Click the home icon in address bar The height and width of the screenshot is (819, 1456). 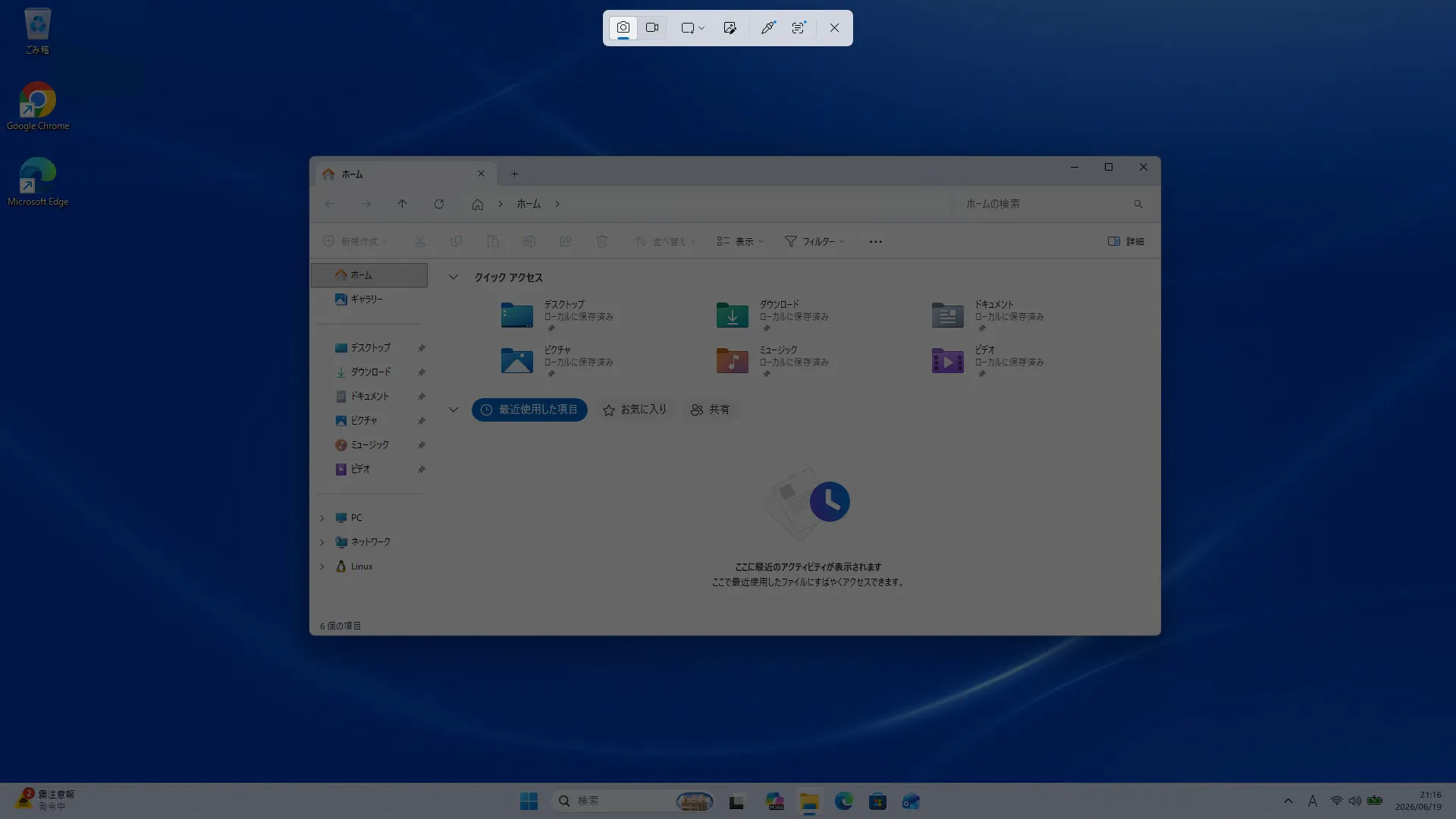[478, 204]
